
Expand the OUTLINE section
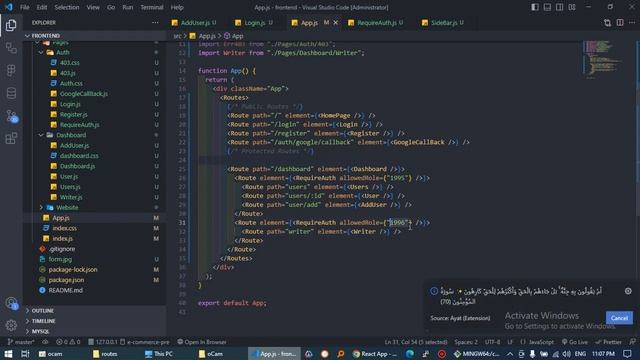tap(95, 311)
